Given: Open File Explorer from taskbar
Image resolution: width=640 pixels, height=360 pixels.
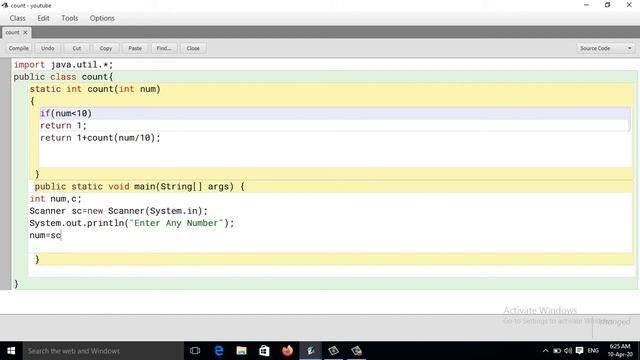Looking at the screenshot, I should tap(242, 351).
